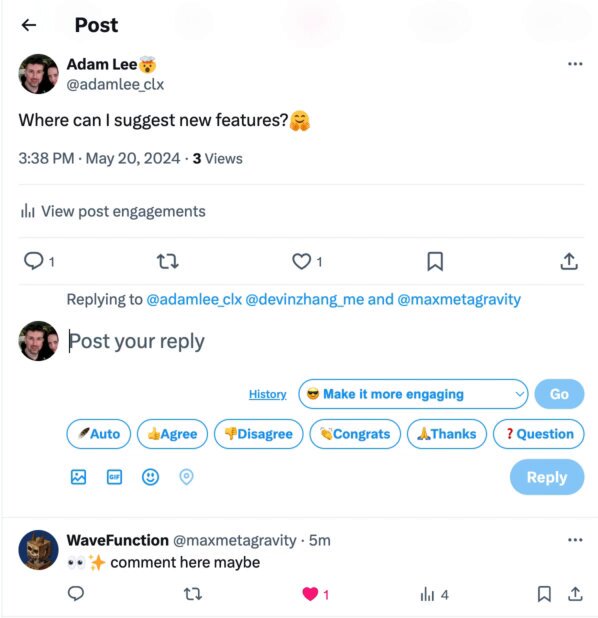Screen dimensions: 598x618
Task: Open the emoji picker in the reply box
Action: tap(150, 477)
